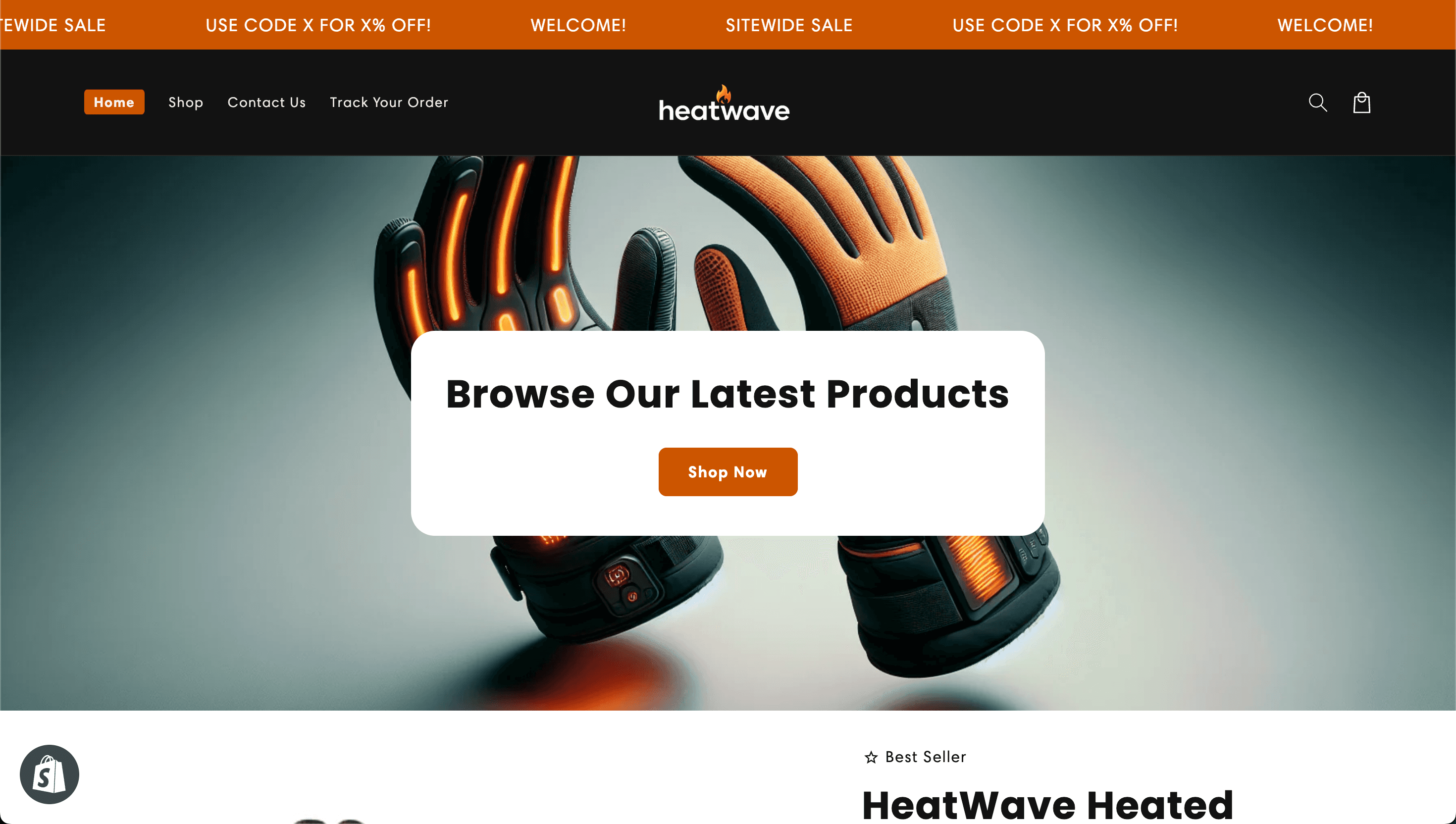The image size is (1456, 824).
Task: Click the Shopify circle icon bottom-left
Action: 49,774
